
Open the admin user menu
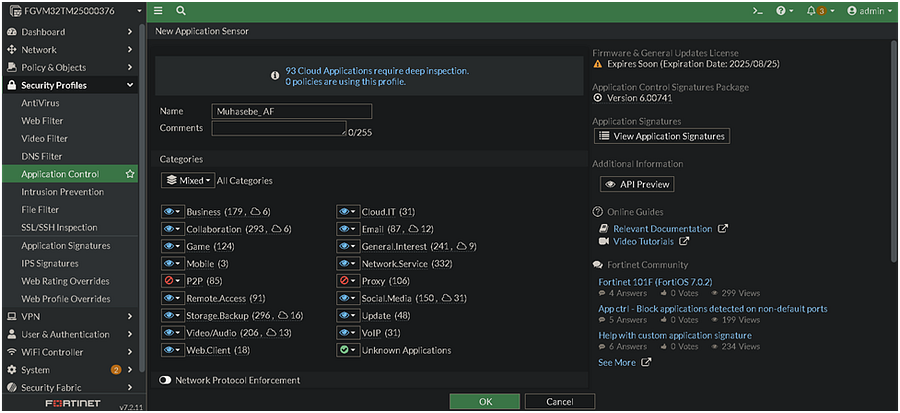coord(868,11)
